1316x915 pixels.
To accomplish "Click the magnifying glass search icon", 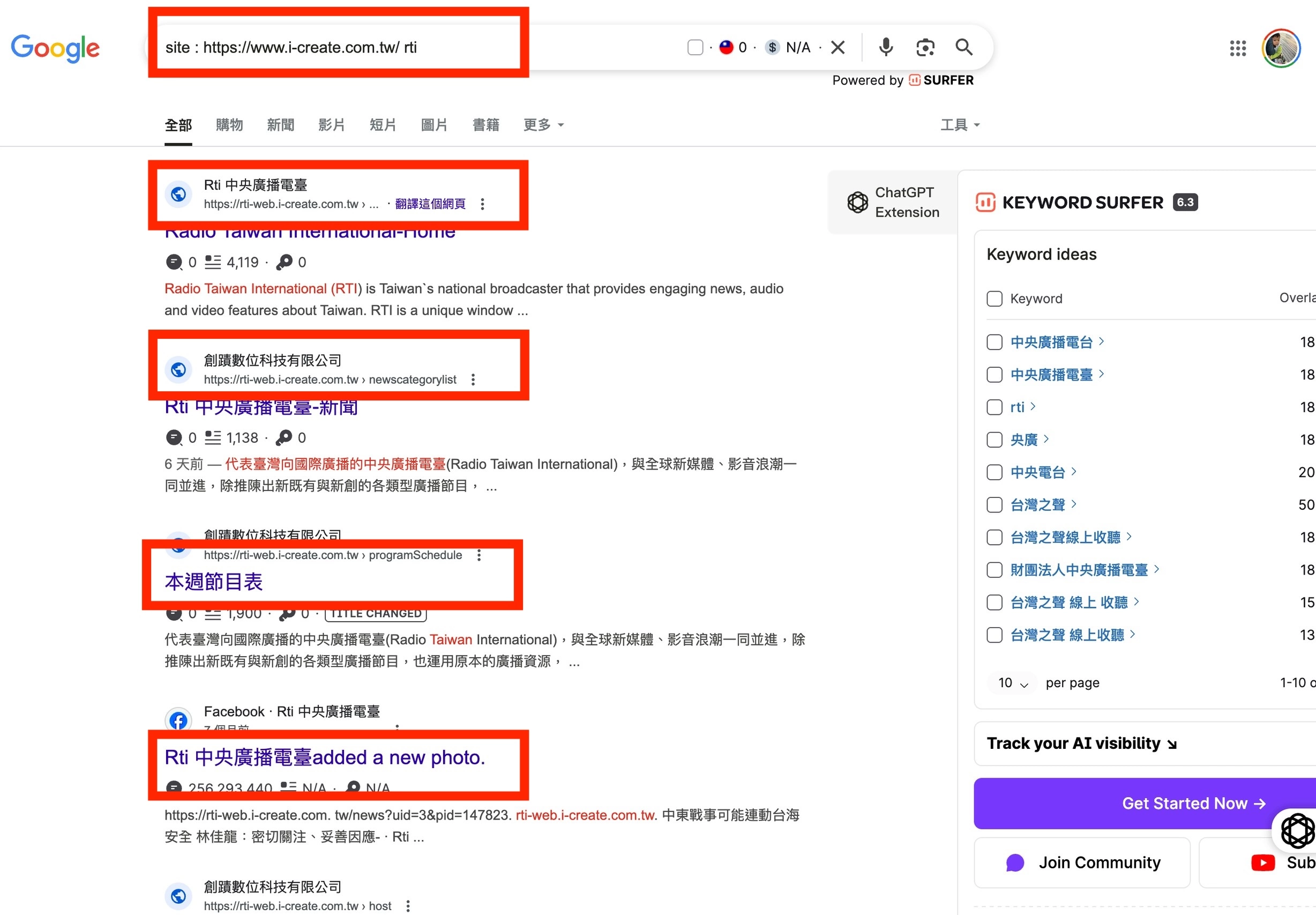I will click(x=963, y=47).
